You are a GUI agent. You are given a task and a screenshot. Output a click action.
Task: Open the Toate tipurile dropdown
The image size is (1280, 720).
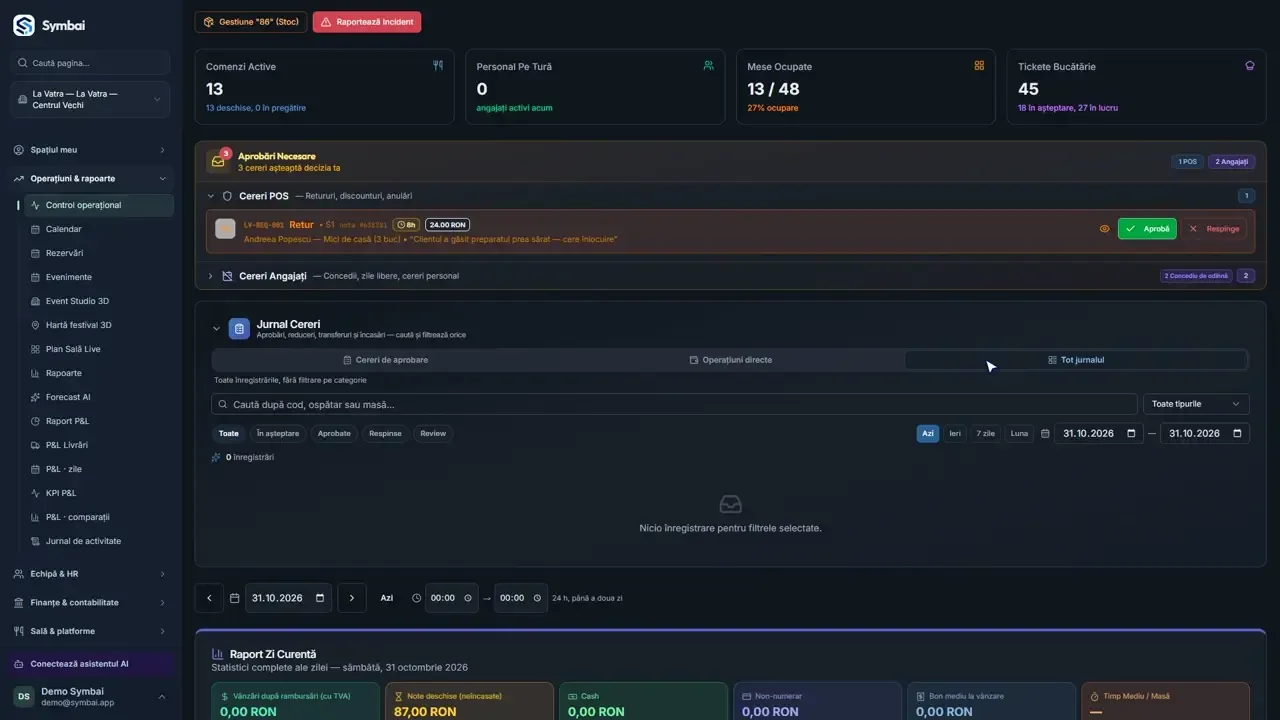[x=1196, y=404]
